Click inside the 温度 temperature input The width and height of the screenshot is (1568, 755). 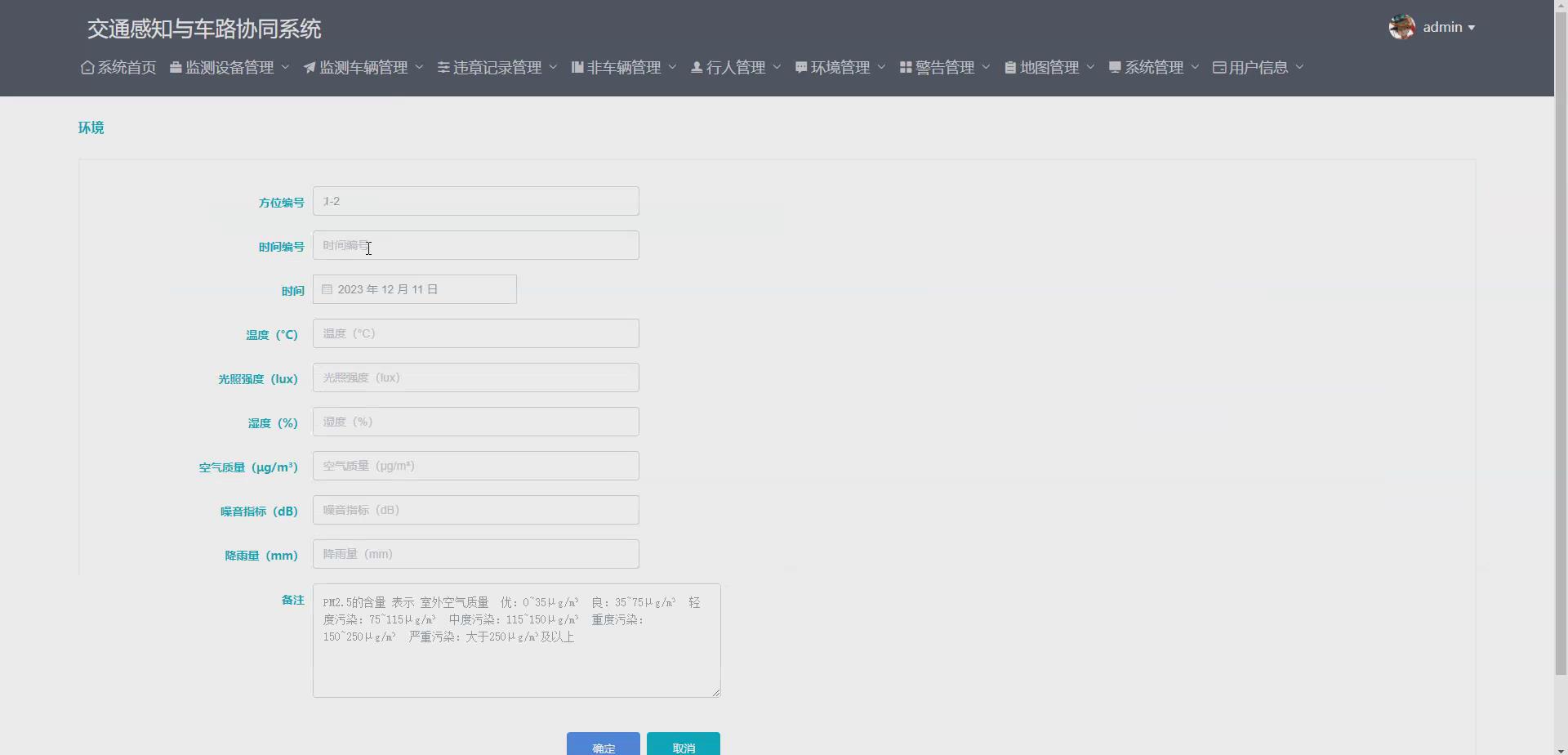[x=476, y=333]
